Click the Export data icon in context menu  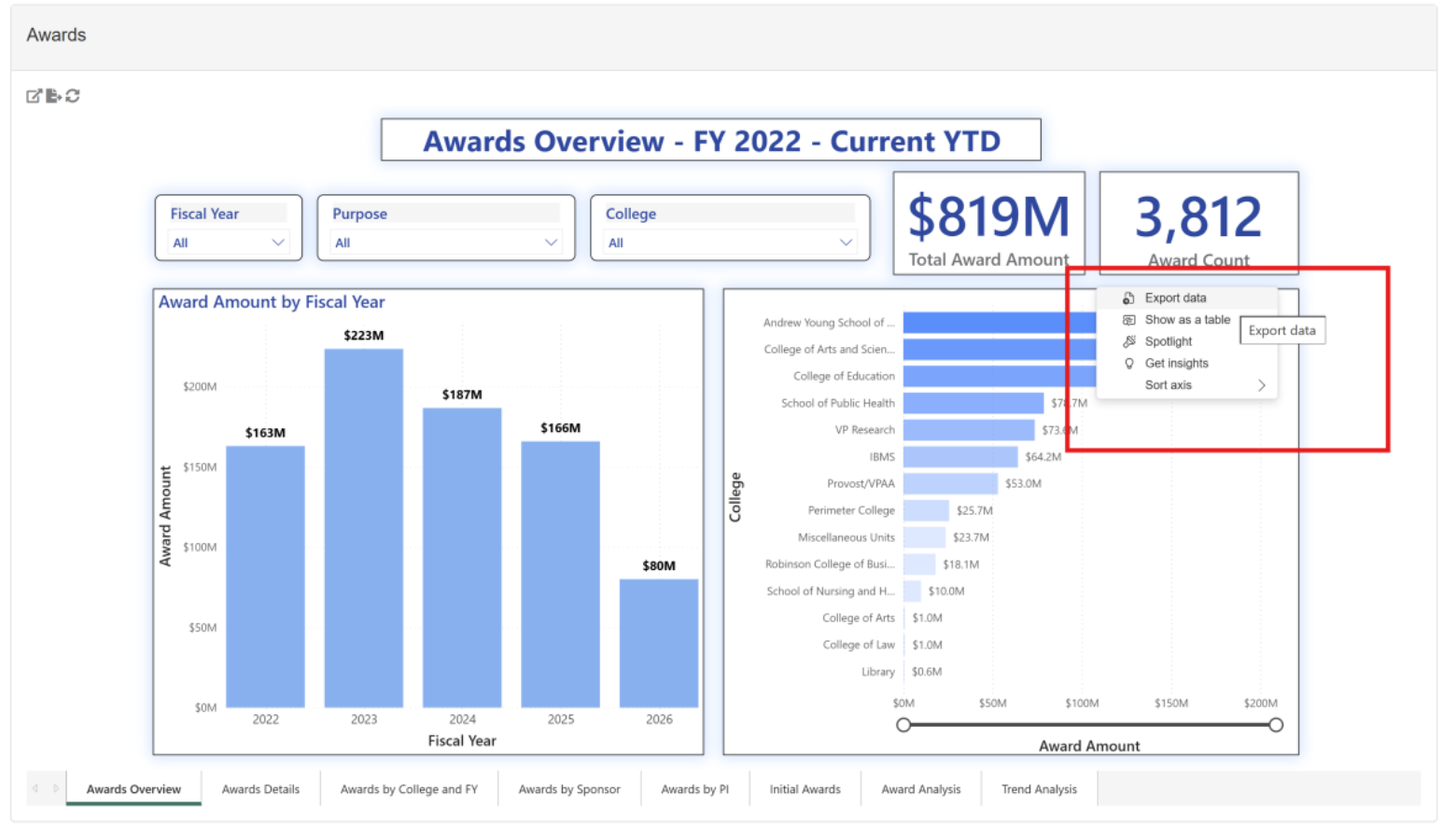pos(1128,299)
